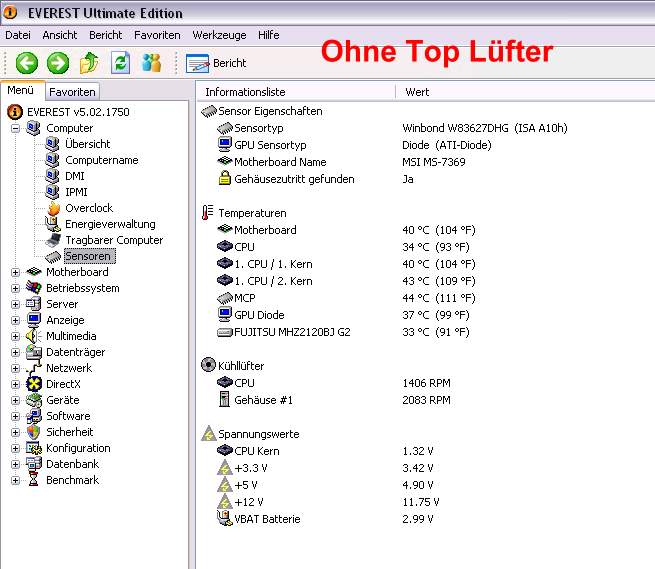Collapse the Computer tree node
655x569 pixels.
click(x=15, y=128)
